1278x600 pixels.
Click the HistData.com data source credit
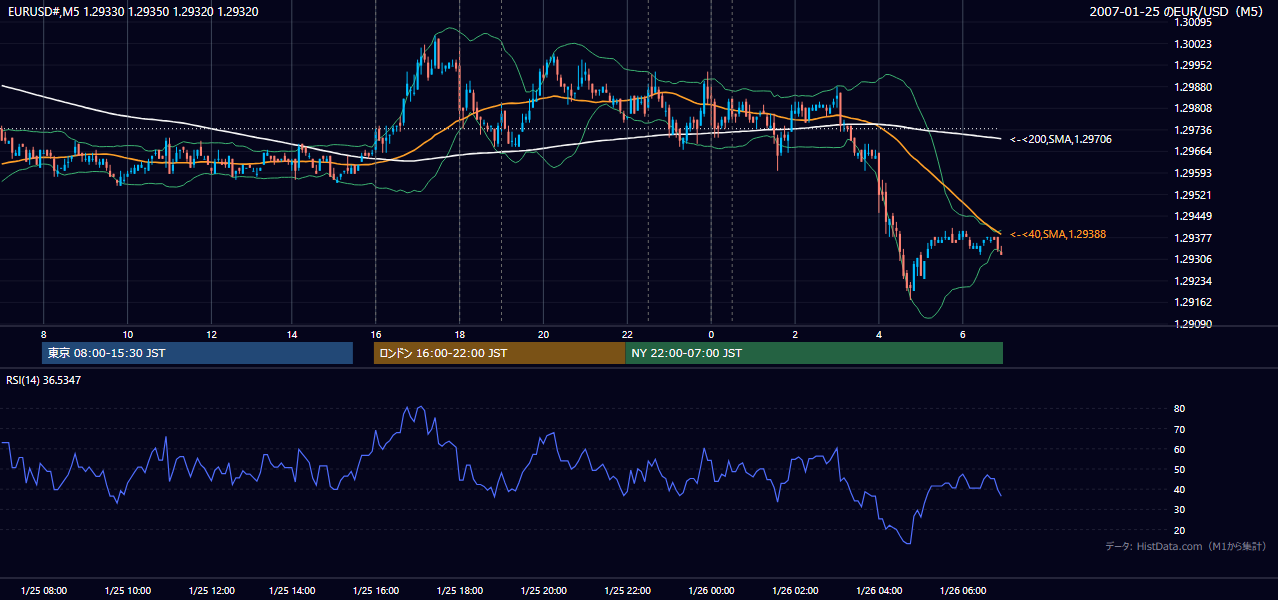[1186, 546]
